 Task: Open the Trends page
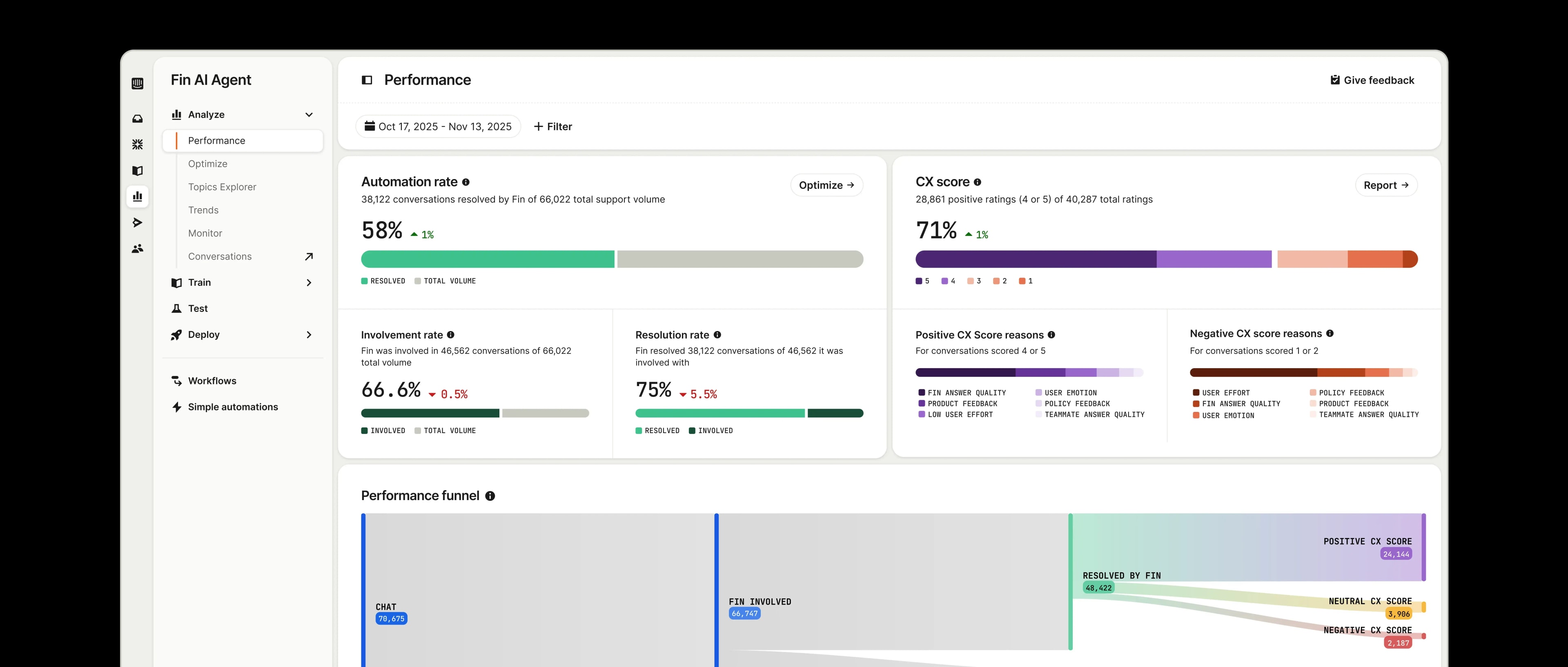(203, 209)
